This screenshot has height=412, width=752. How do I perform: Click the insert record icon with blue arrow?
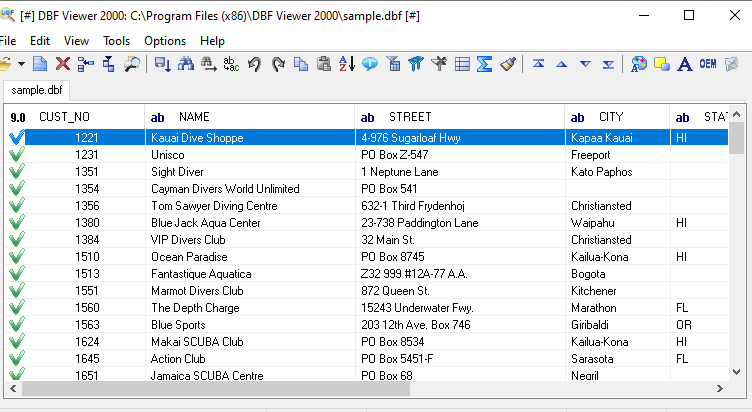click(x=86, y=64)
